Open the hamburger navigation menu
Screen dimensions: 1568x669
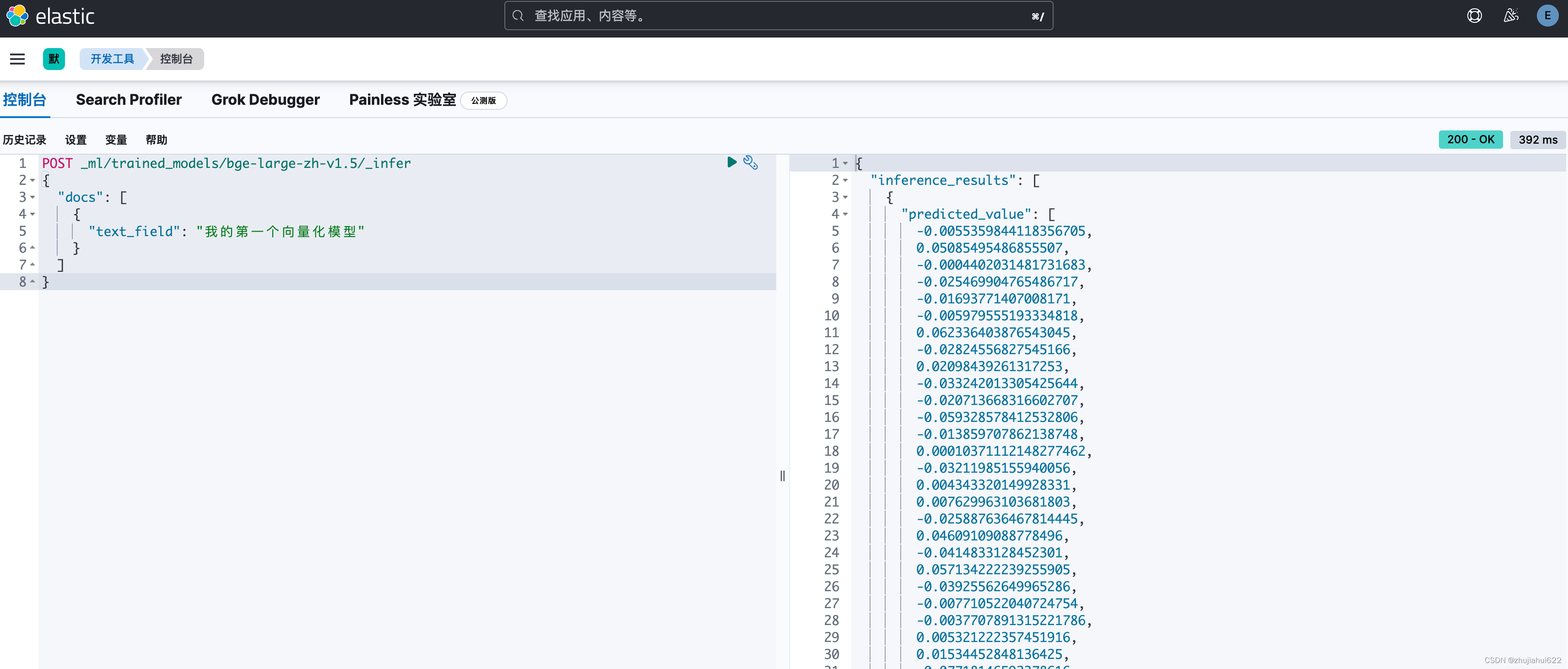point(17,59)
